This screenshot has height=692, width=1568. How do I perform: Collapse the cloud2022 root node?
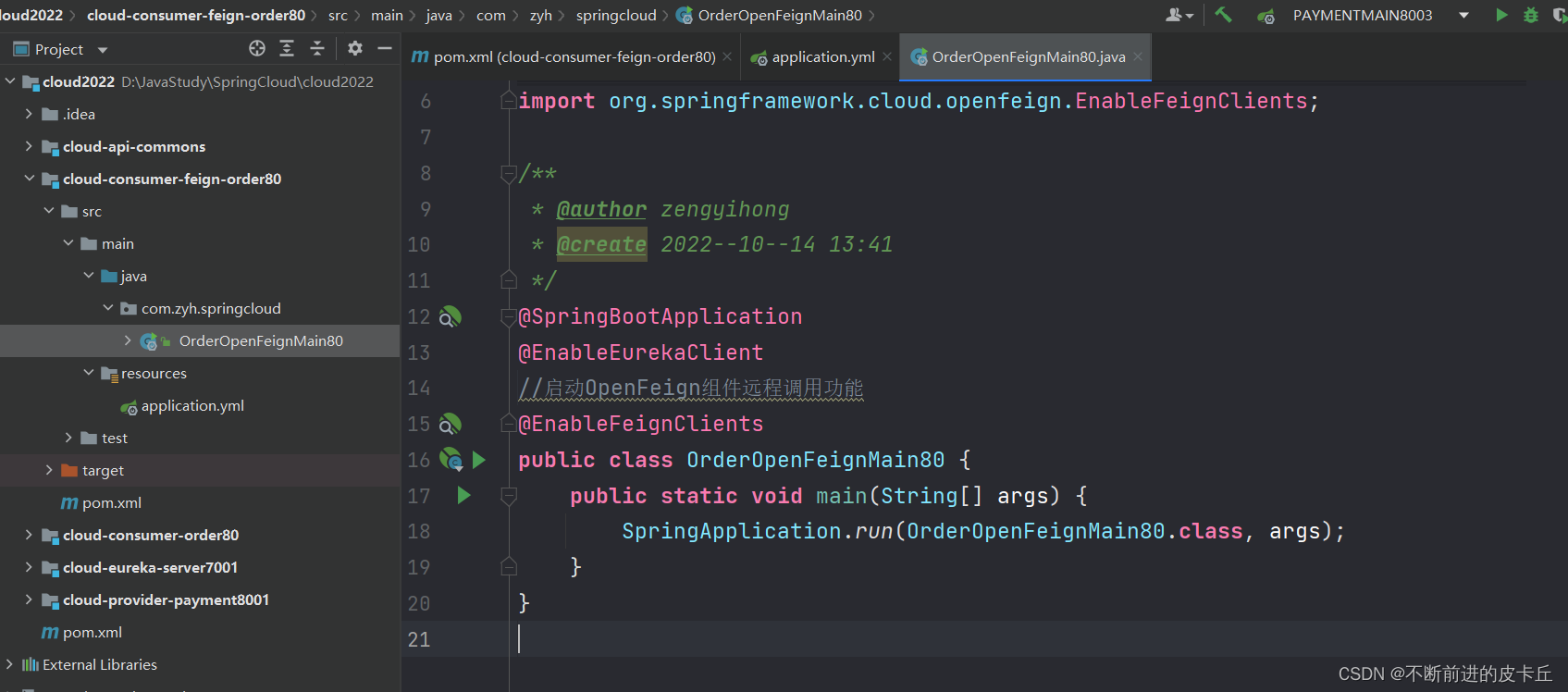[10, 81]
